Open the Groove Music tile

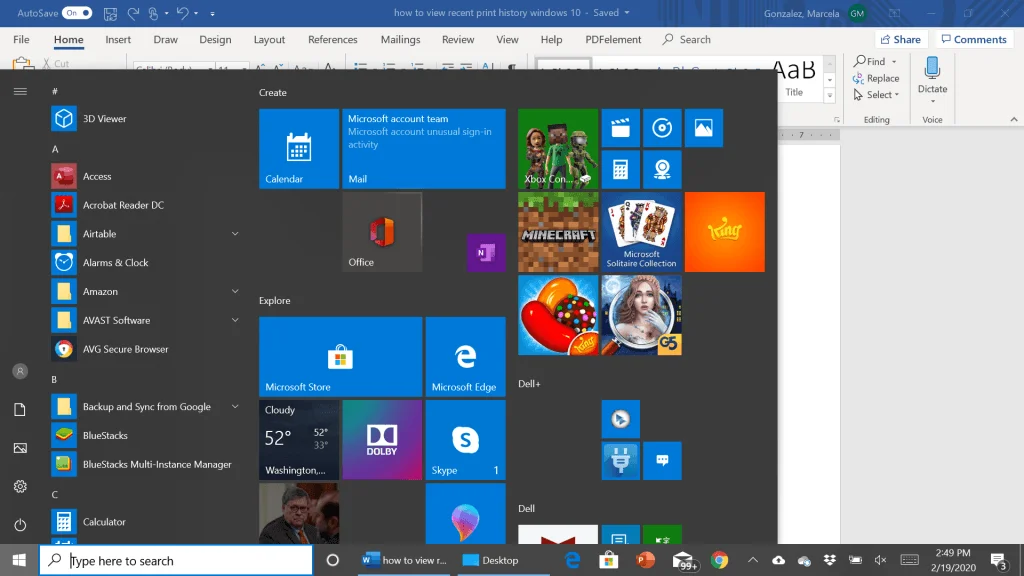tap(662, 128)
